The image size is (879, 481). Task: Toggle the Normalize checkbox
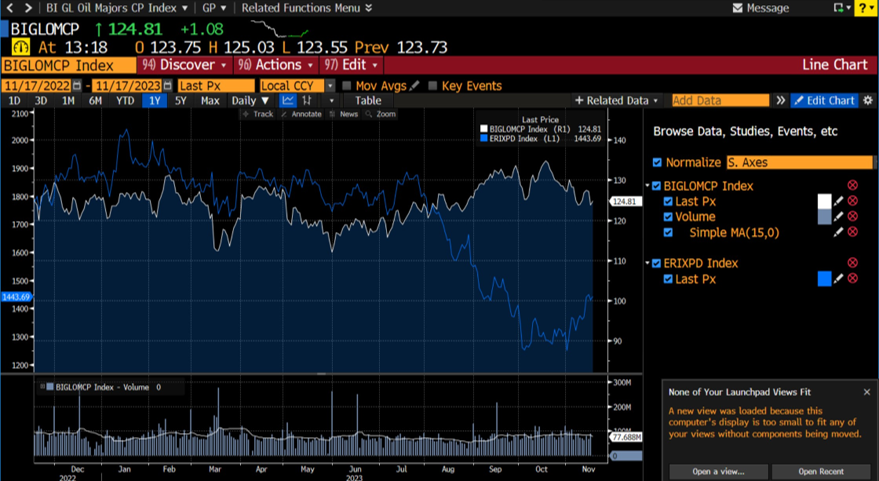click(x=657, y=162)
